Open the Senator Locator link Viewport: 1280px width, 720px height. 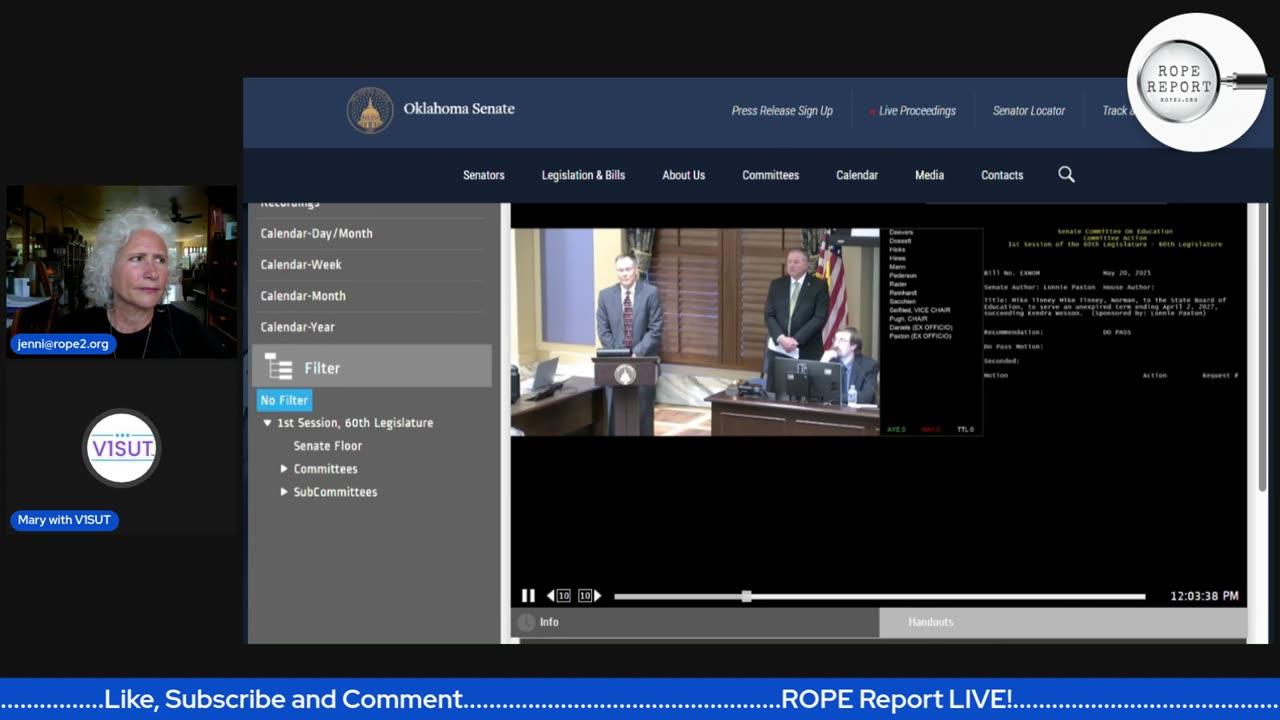pos(1029,111)
